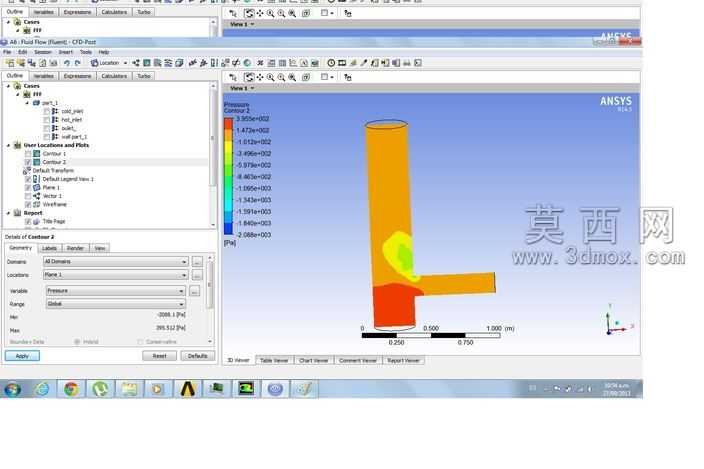The image size is (704, 469).
Task: Click the Load Results icon in toolbar
Action: point(10,63)
